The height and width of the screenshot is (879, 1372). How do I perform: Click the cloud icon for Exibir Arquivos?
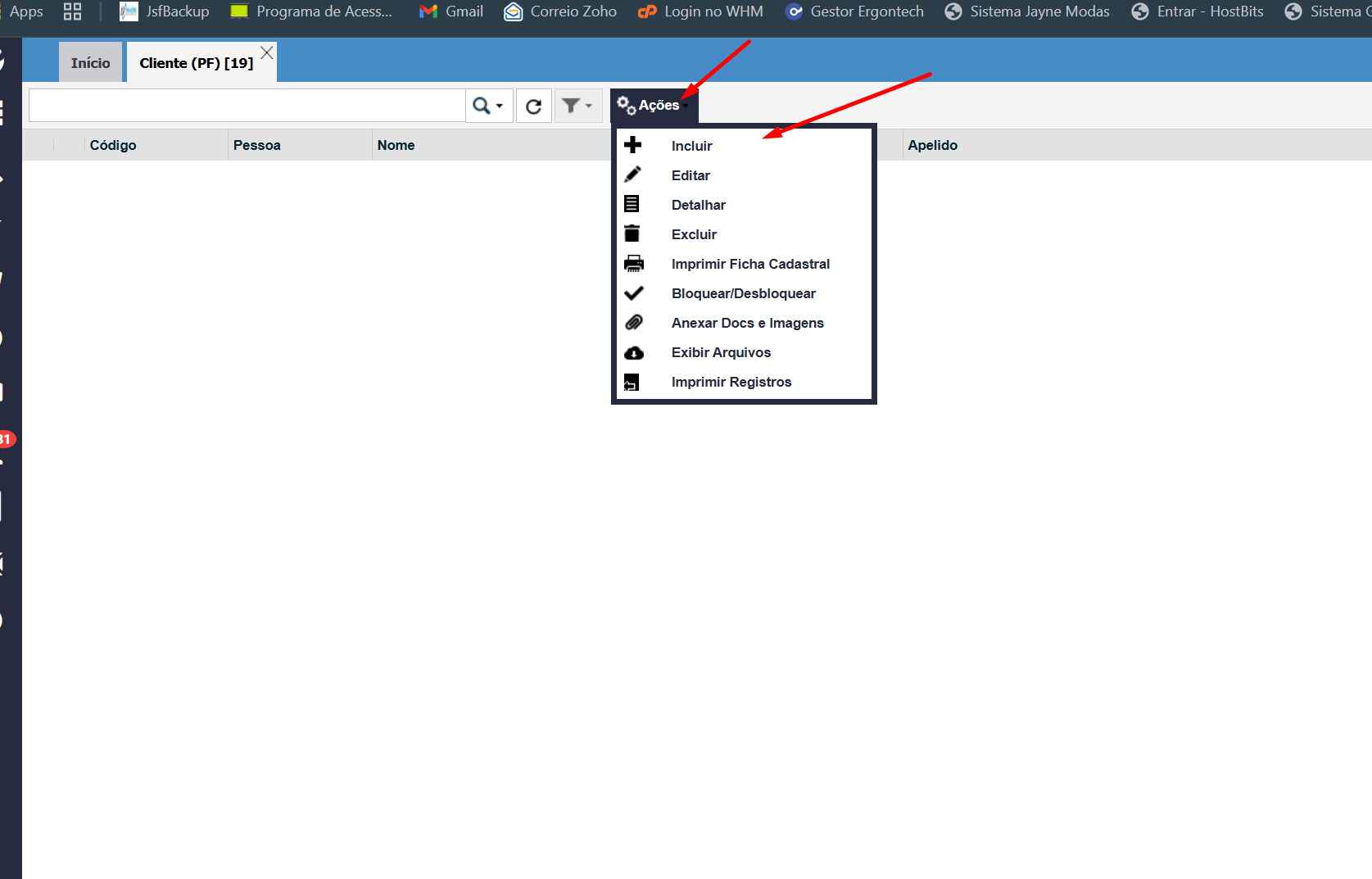(633, 352)
